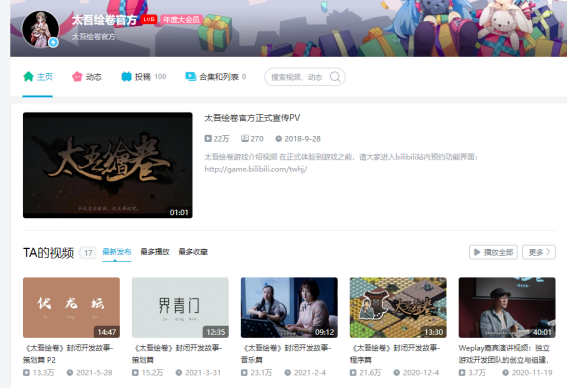Focus the 搜索视频、动态 search field

click(x=305, y=77)
